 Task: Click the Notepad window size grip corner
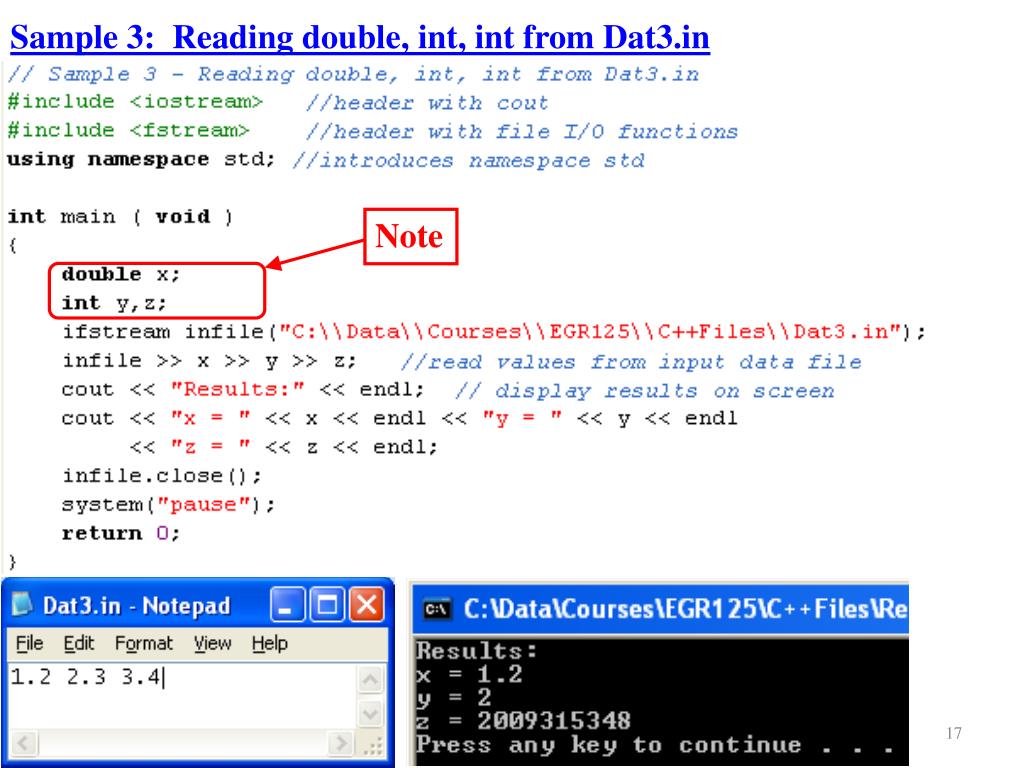(x=372, y=745)
